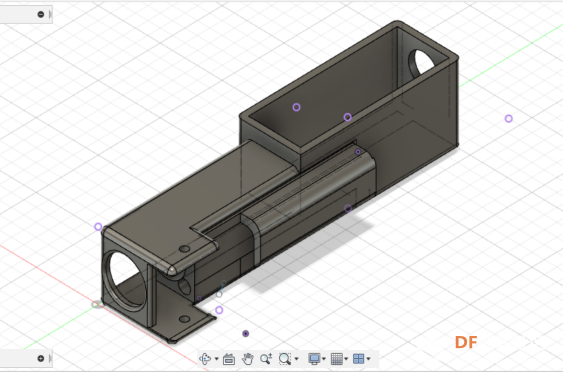
Task: Click the Zoom Window magnifier icon
Action: (285, 358)
